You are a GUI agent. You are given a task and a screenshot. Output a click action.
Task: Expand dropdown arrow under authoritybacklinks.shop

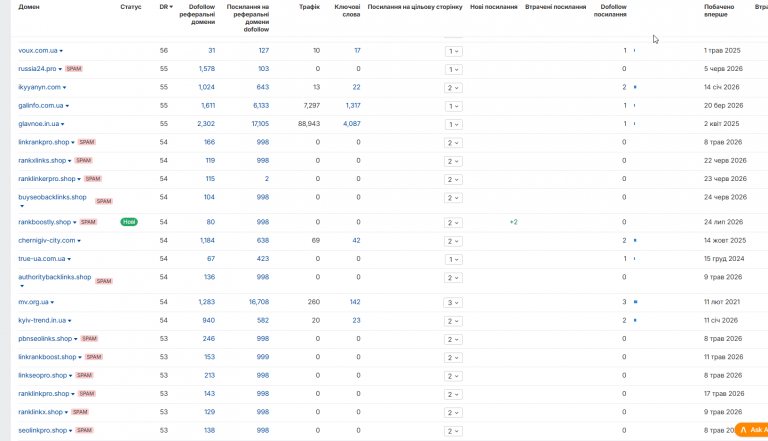(22, 286)
